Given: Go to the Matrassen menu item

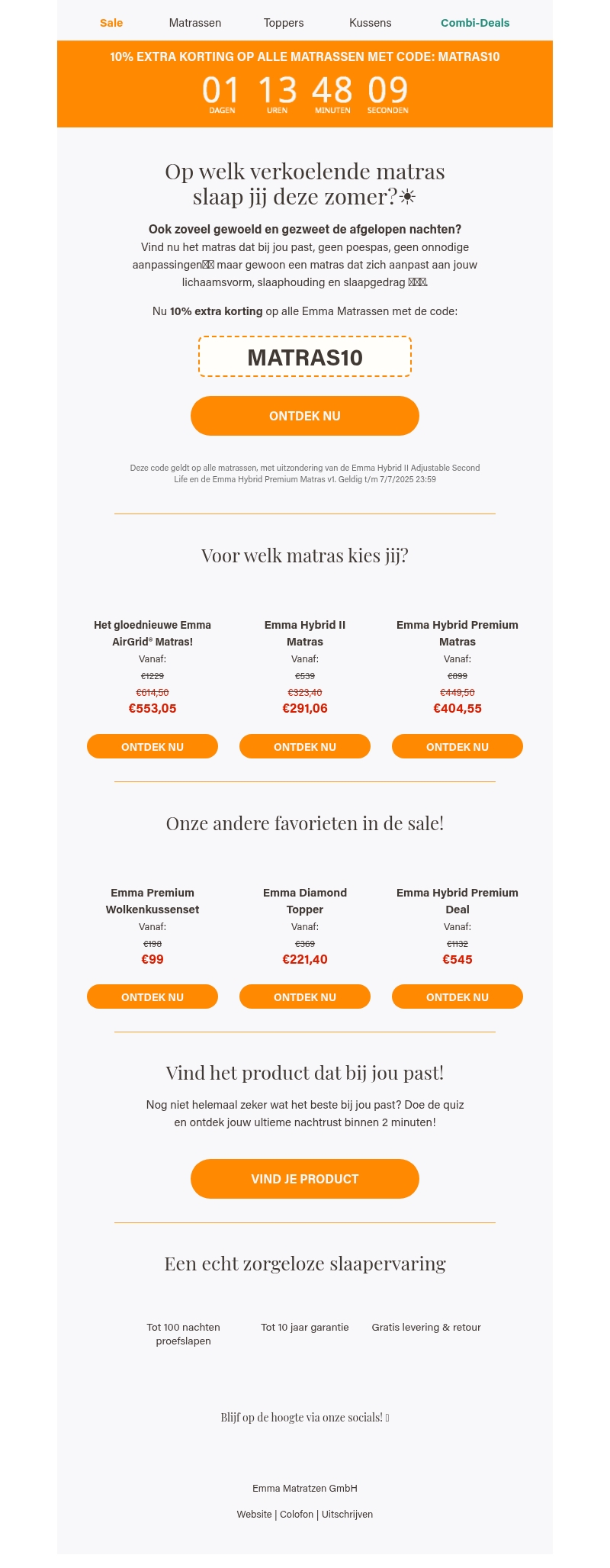Looking at the screenshot, I should point(195,23).
